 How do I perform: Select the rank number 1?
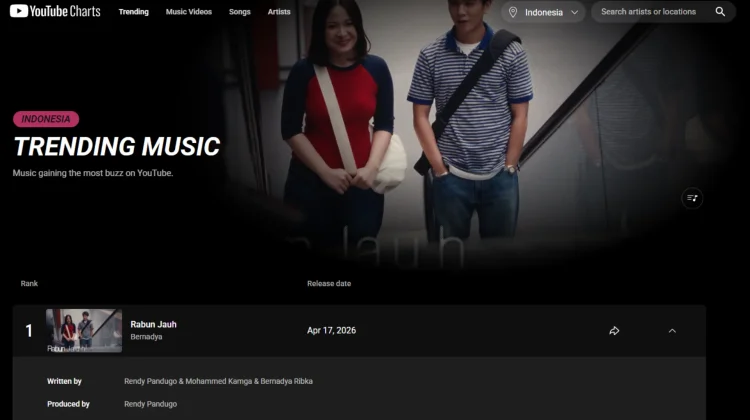[x=29, y=331]
